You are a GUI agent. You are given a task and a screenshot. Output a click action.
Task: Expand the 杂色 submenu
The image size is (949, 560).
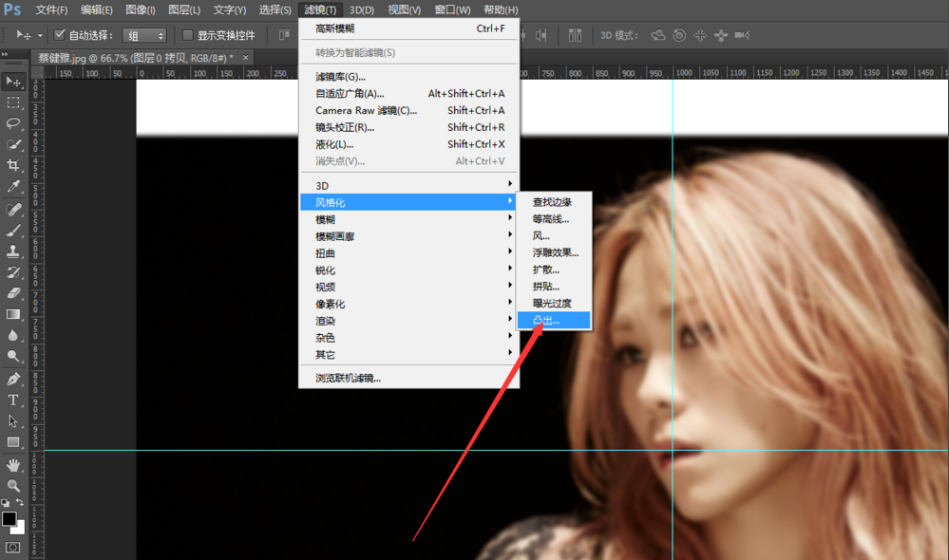click(x=409, y=338)
